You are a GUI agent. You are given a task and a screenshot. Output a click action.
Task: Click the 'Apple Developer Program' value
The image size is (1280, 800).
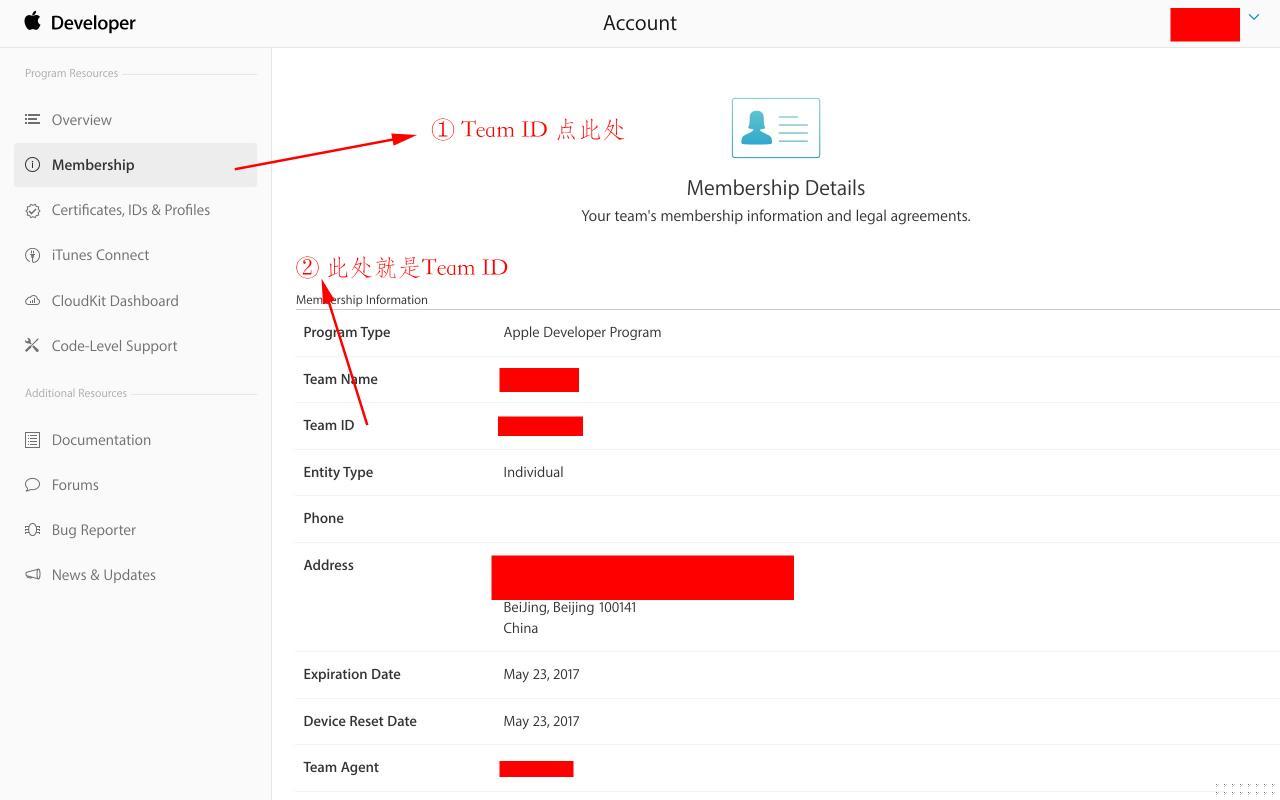coord(582,332)
